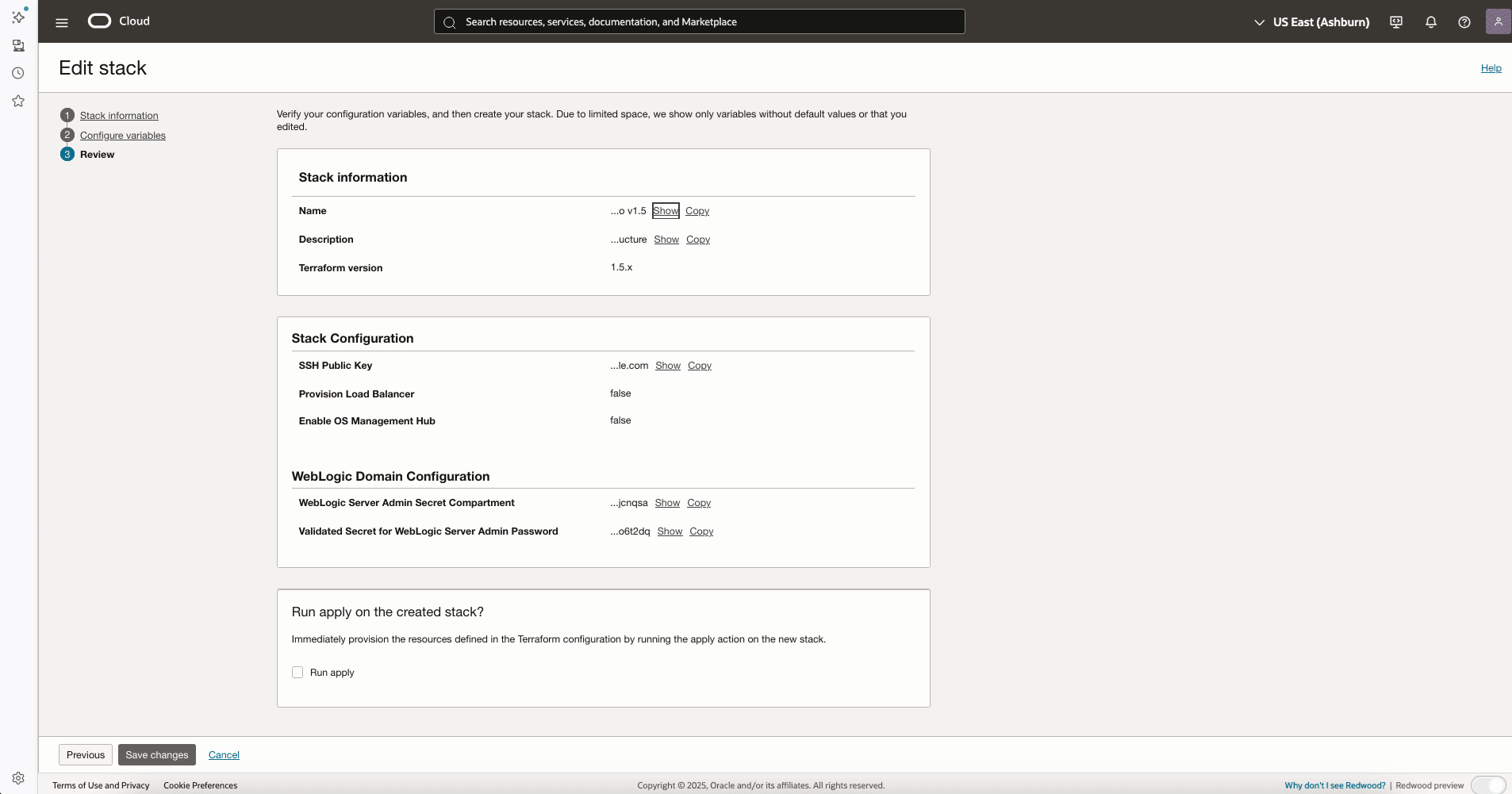Click the search resources input field

pyautogui.click(x=700, y=22)
